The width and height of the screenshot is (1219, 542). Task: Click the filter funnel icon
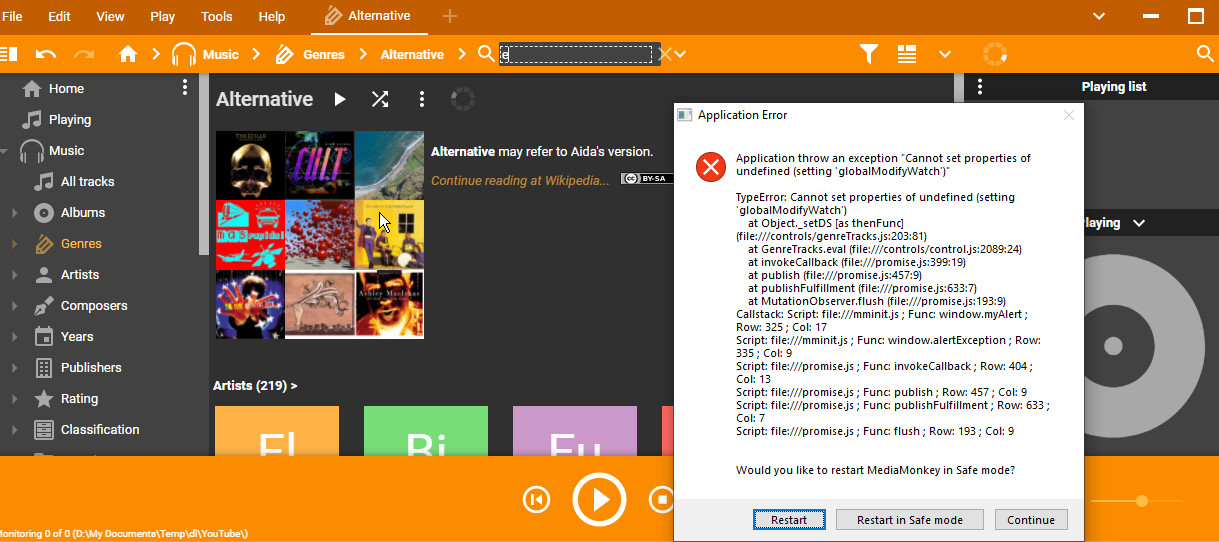coord(868,54)
